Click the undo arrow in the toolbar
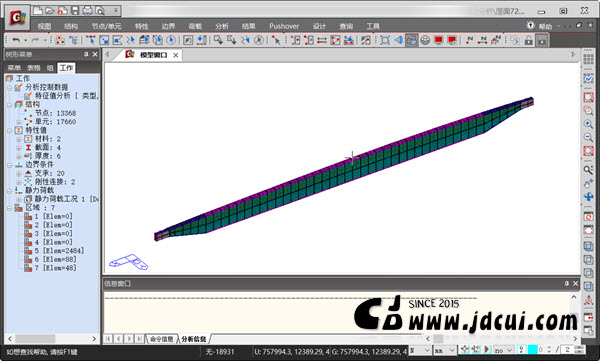This screenshot has height=361, width=600. click(16, 40)
